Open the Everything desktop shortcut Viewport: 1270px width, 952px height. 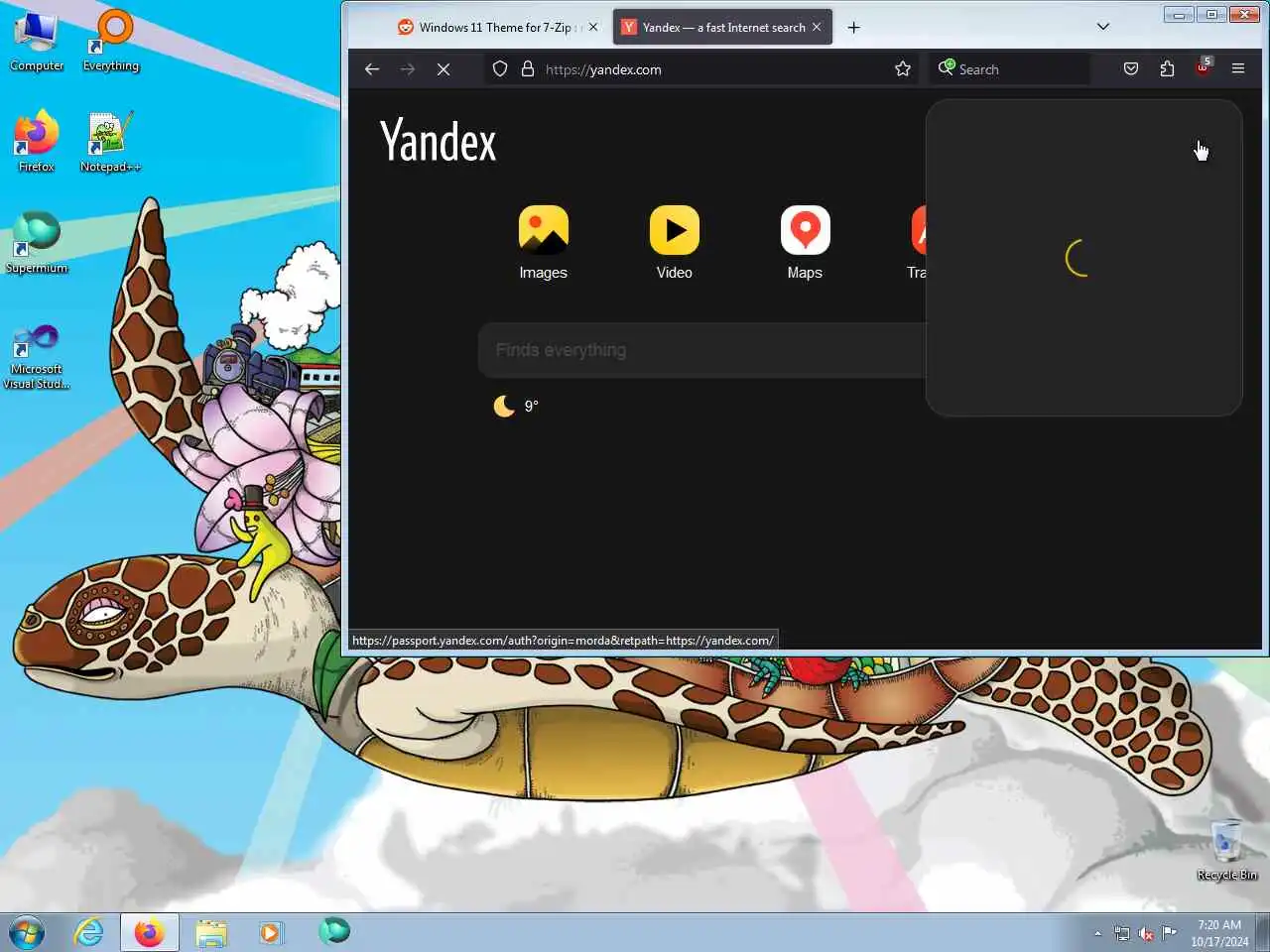111,42
